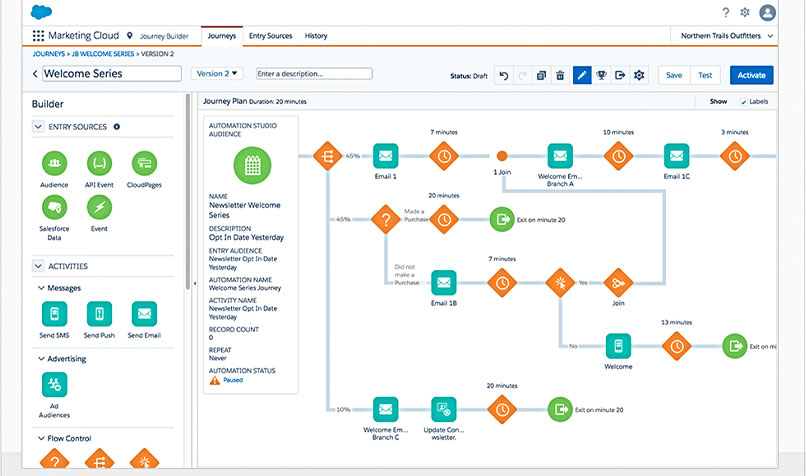Viewport: 806px width, 476px height.
Task: Go back with the left chevron
Action: (x=35, y=74)
